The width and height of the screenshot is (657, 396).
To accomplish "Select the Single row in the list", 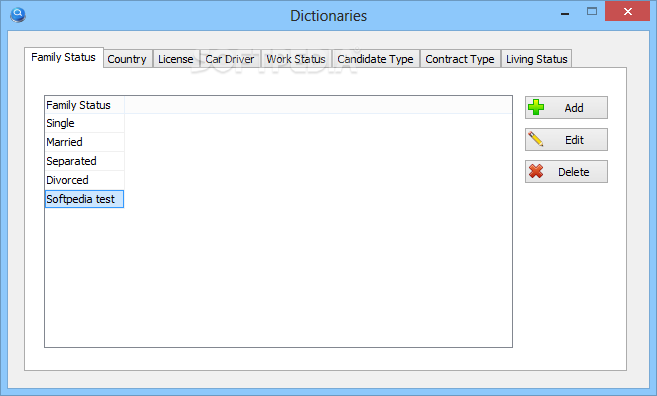I will (x=85, y=123).
